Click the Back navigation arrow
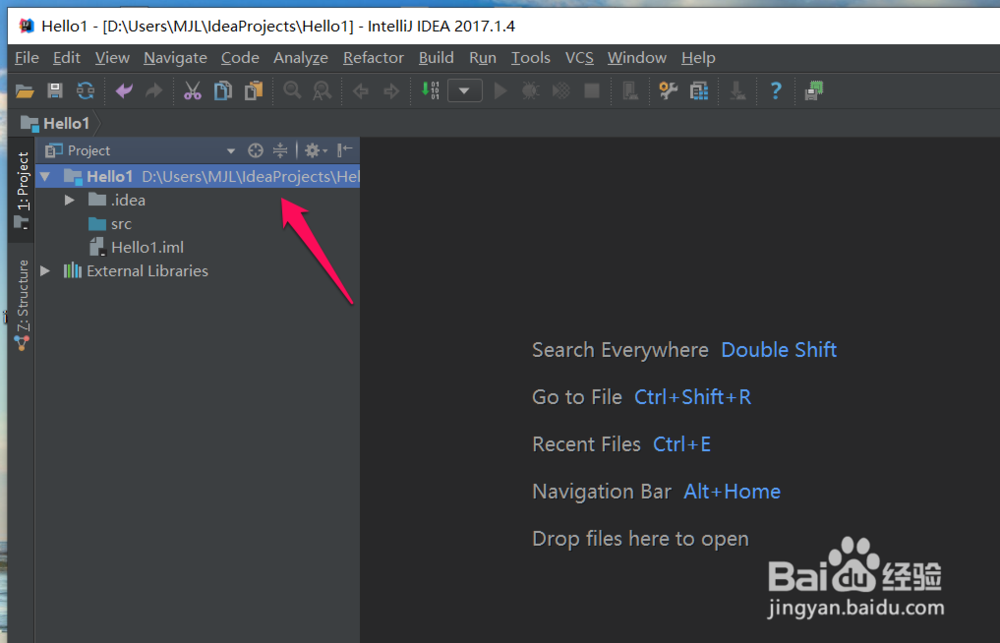Image resolution: width=1000 pixels, height=643 pixels. tap(360, 91)
